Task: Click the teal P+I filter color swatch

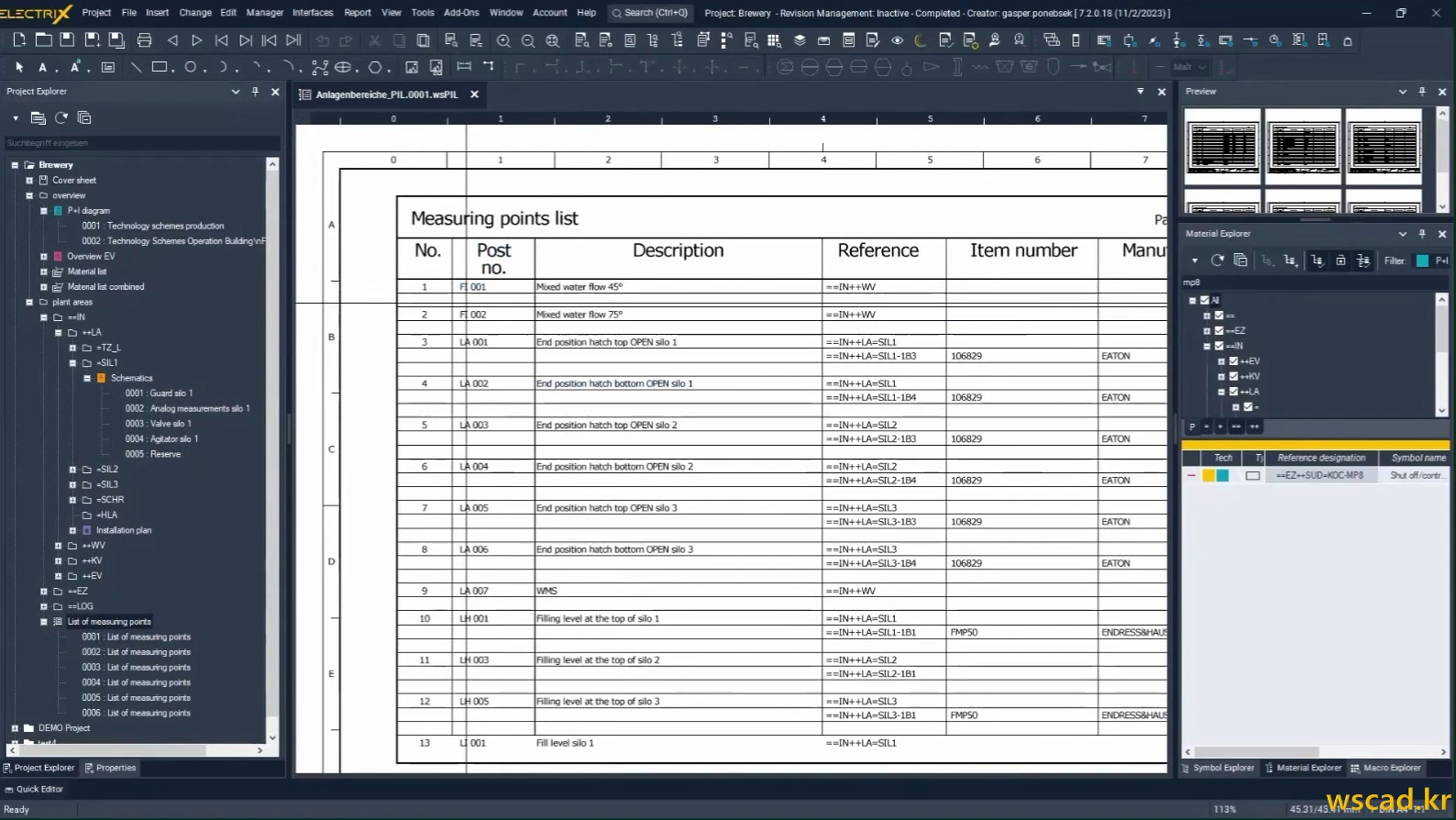Action: [x=1422, y=260]
